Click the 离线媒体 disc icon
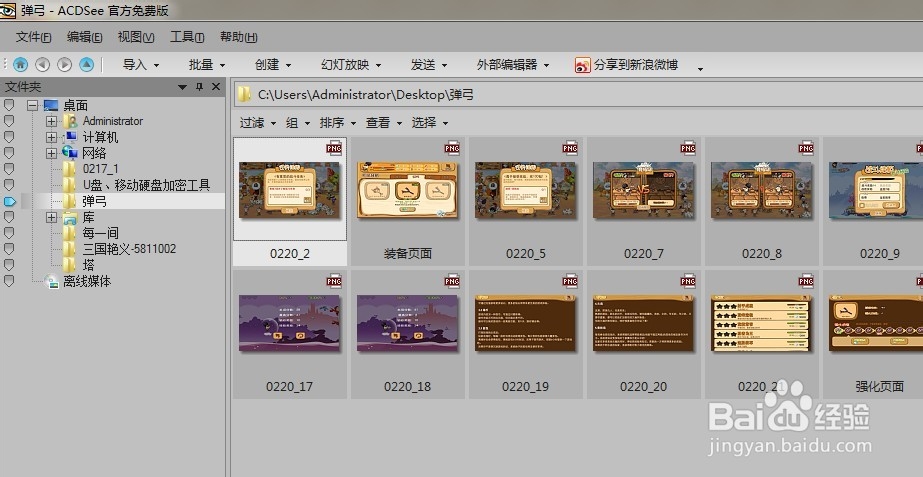This screenshot has height=477, width=923. click(52, 281)
